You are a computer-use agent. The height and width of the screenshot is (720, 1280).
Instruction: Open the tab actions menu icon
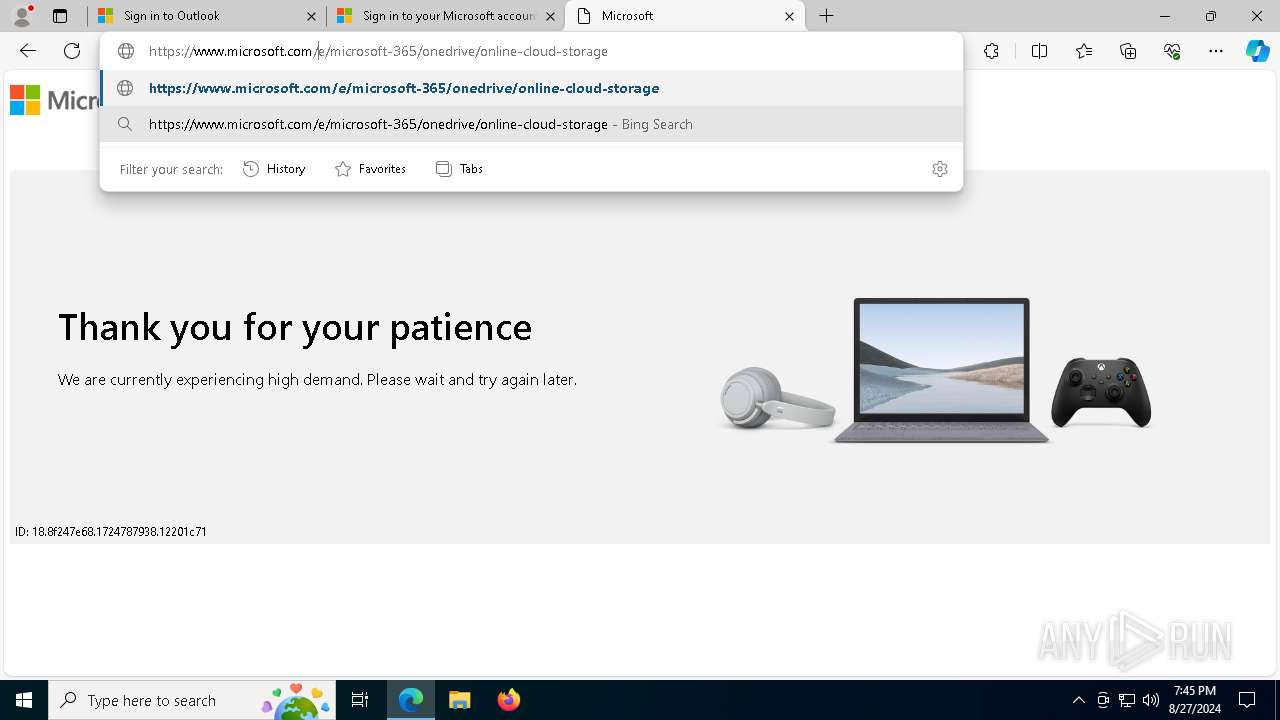coord(60,16)
